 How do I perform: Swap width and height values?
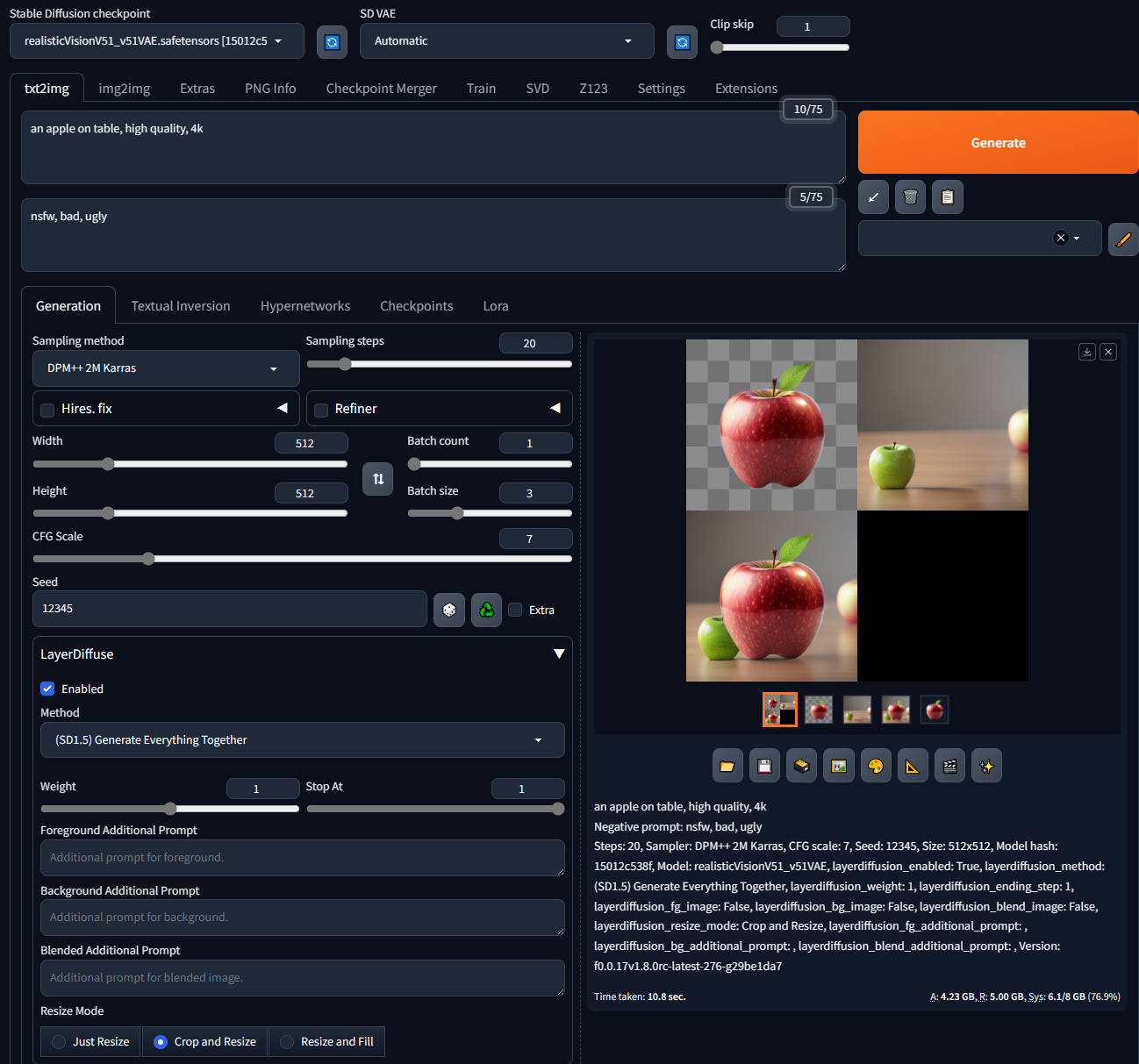point(378,479)
